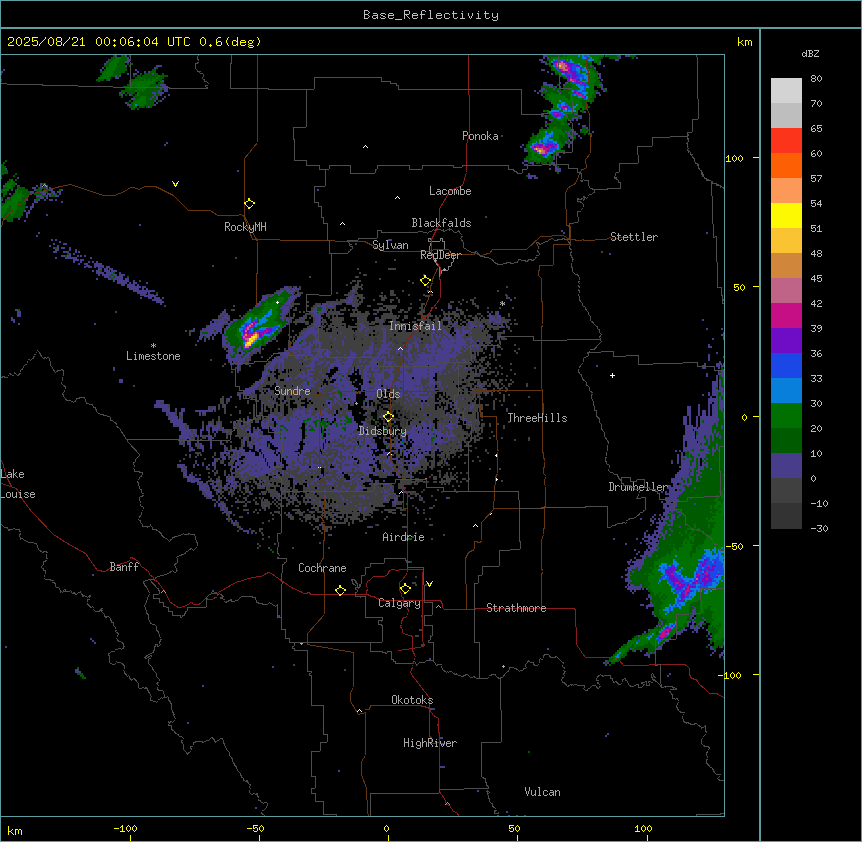862x842 pixels.
Task: Click the white asterisk east of Innisfail
Action: click(x=502, y=303)
